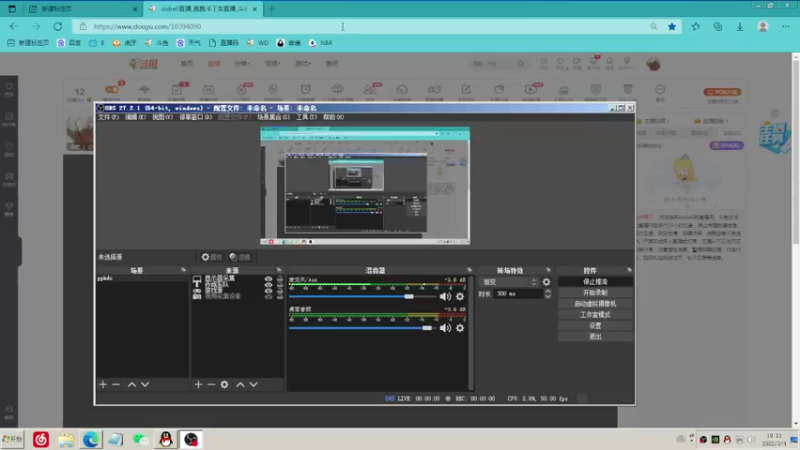Start recording with the 开始录制 button
Image resolution: width=800 pixels, height=450 pixels.
click(595, 293)
